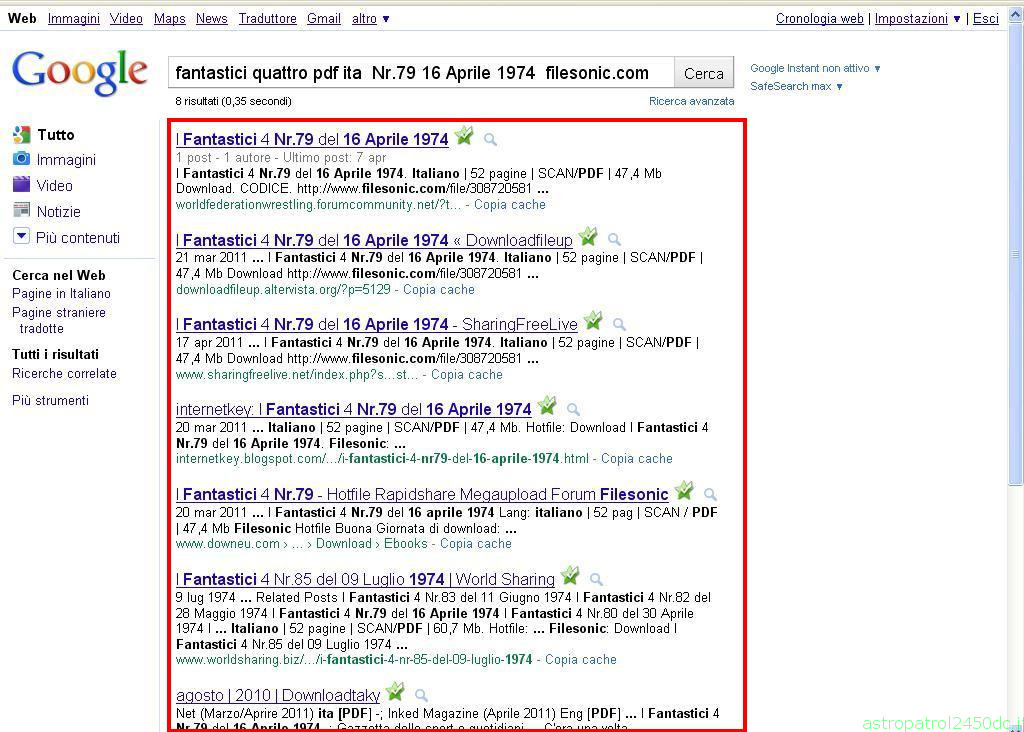Open the SharingFreeLive result title link

pyautogui.click(x=377, y=325)
